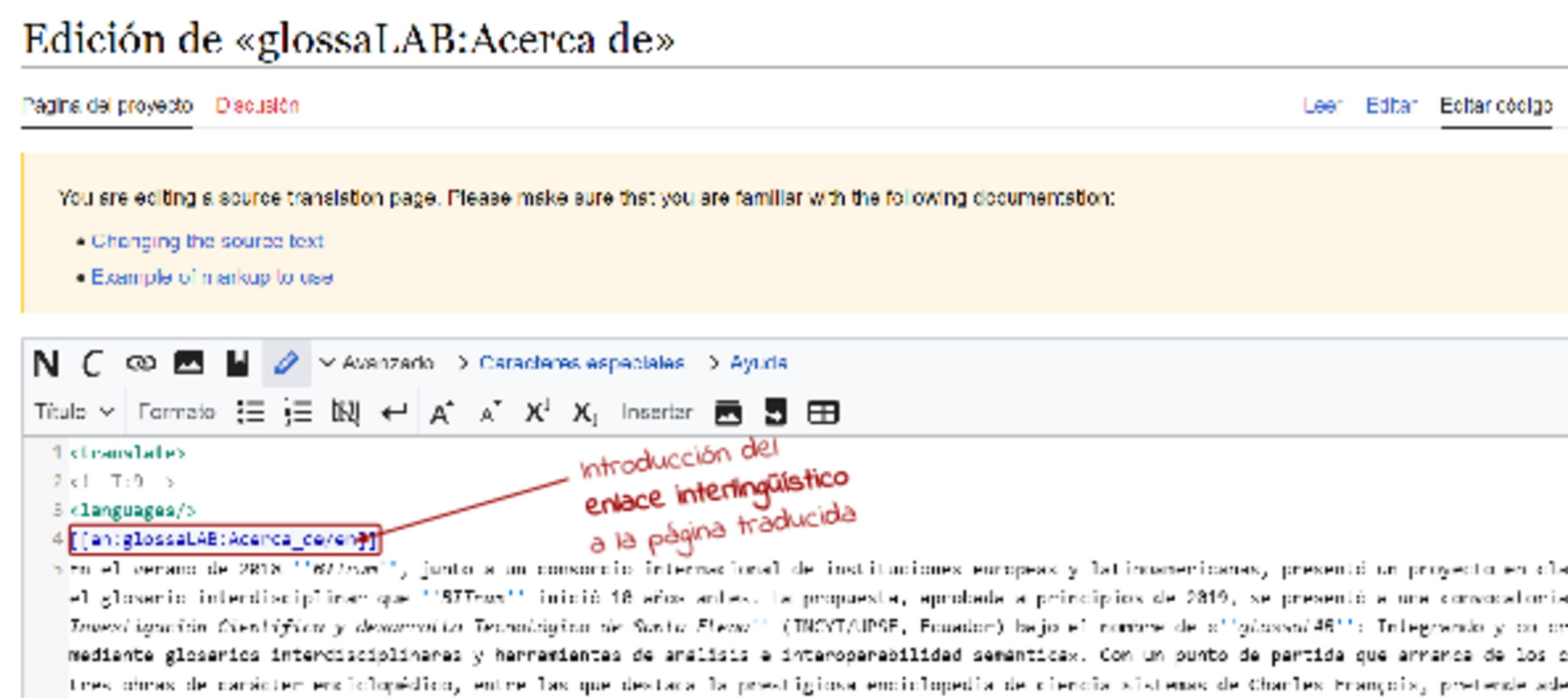Click the insert link chain icon
1568x698 pixels.
coord(141,363)
